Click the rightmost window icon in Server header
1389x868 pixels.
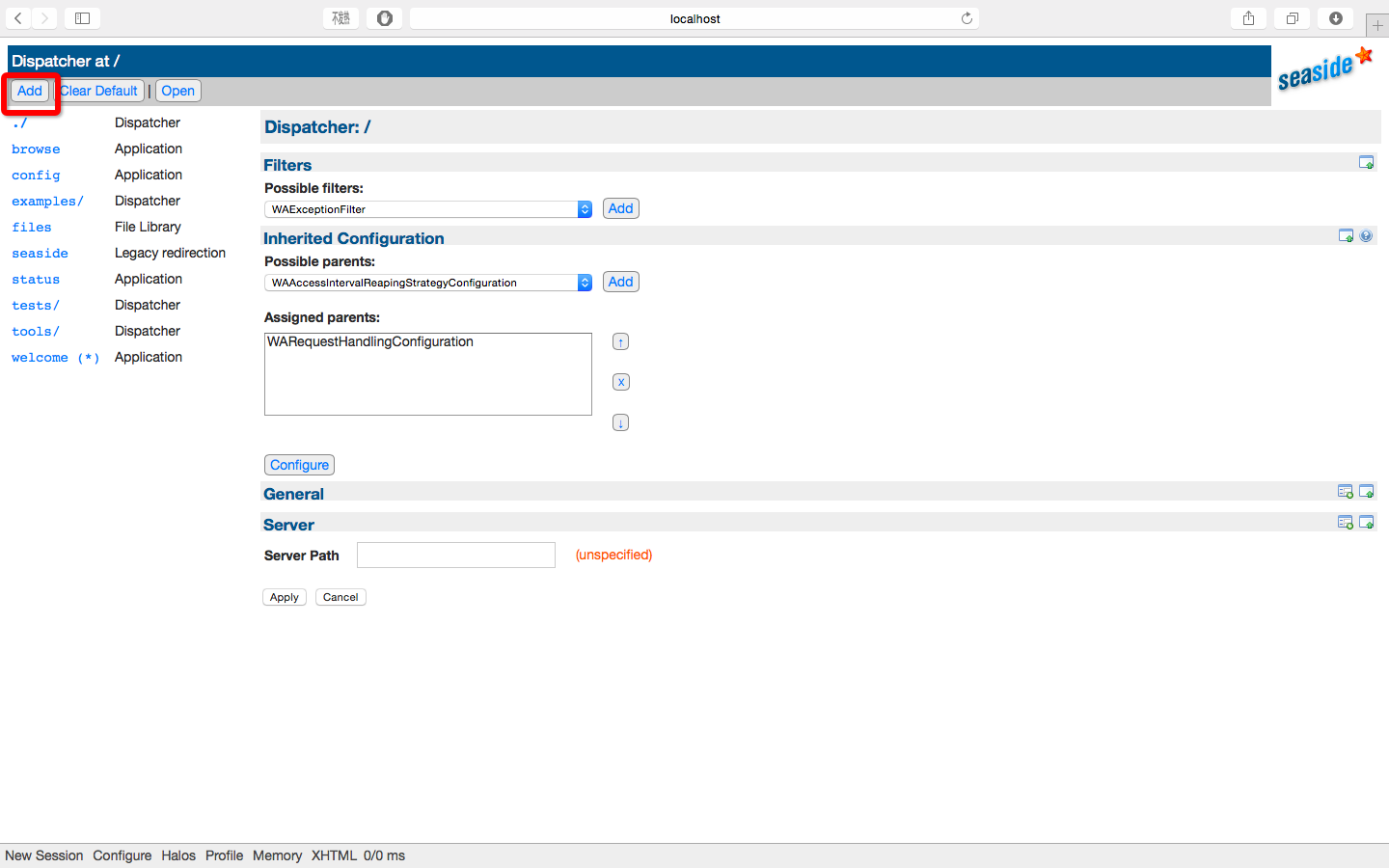(1366, 523)
